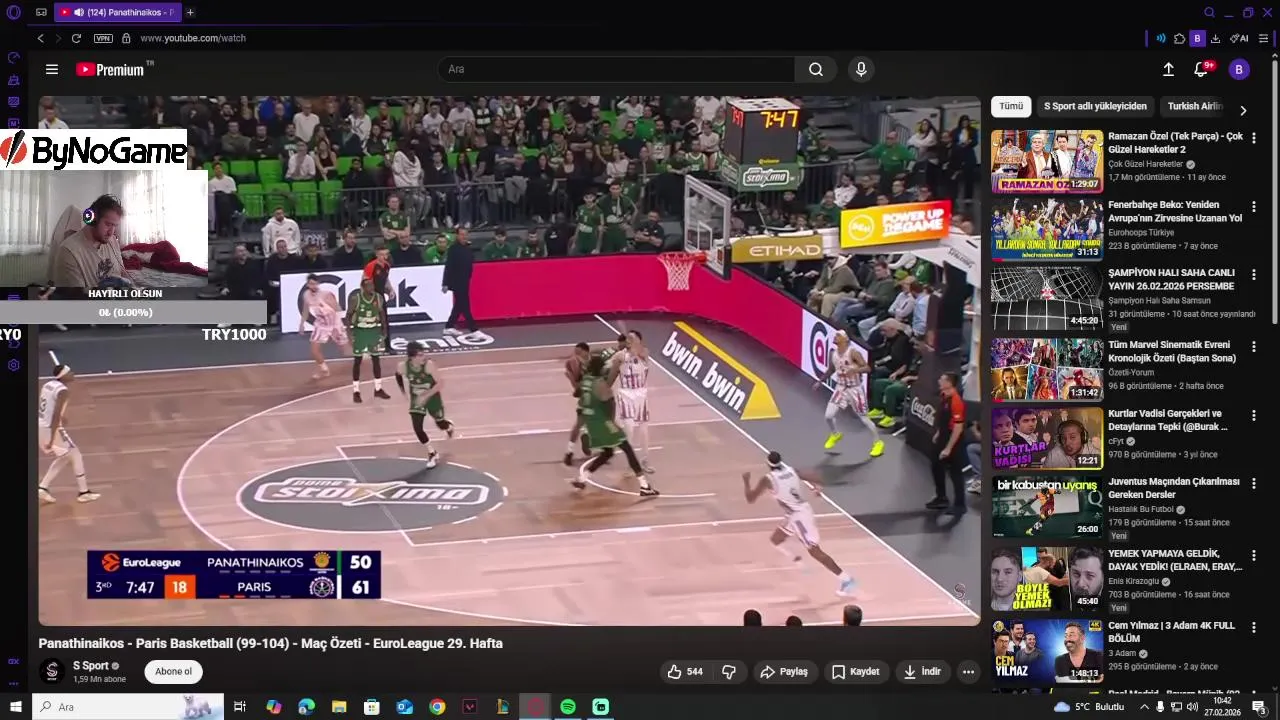Screen dimensions: 1280x720
Task: Subscribe with the Abone ol button
Action: pos(173,672)
